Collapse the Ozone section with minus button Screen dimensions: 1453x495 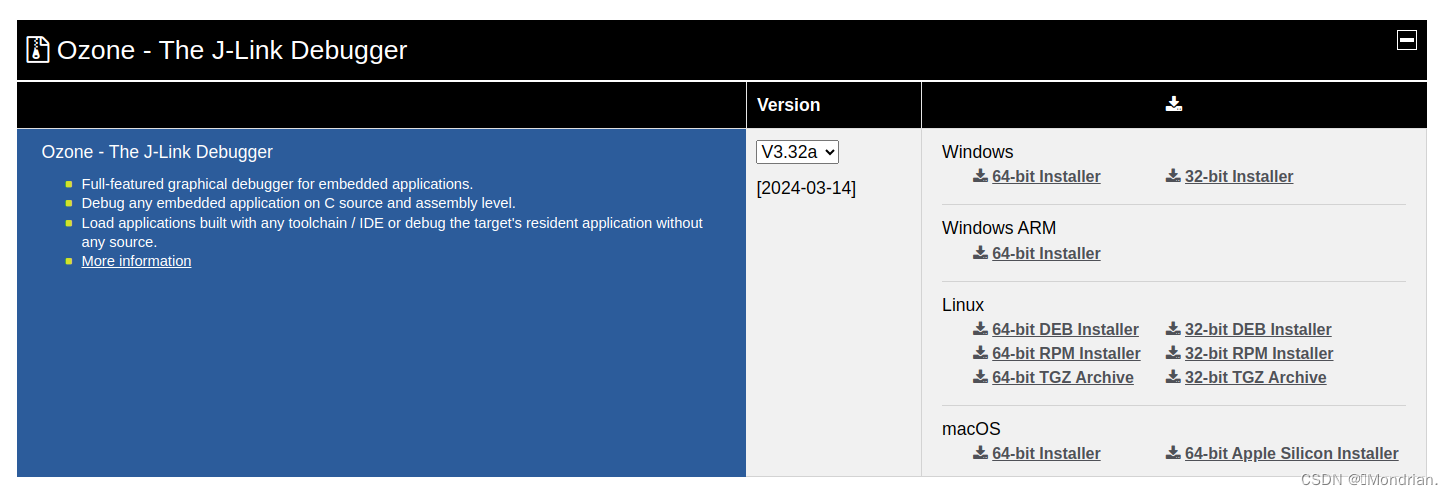[1407, 40]
